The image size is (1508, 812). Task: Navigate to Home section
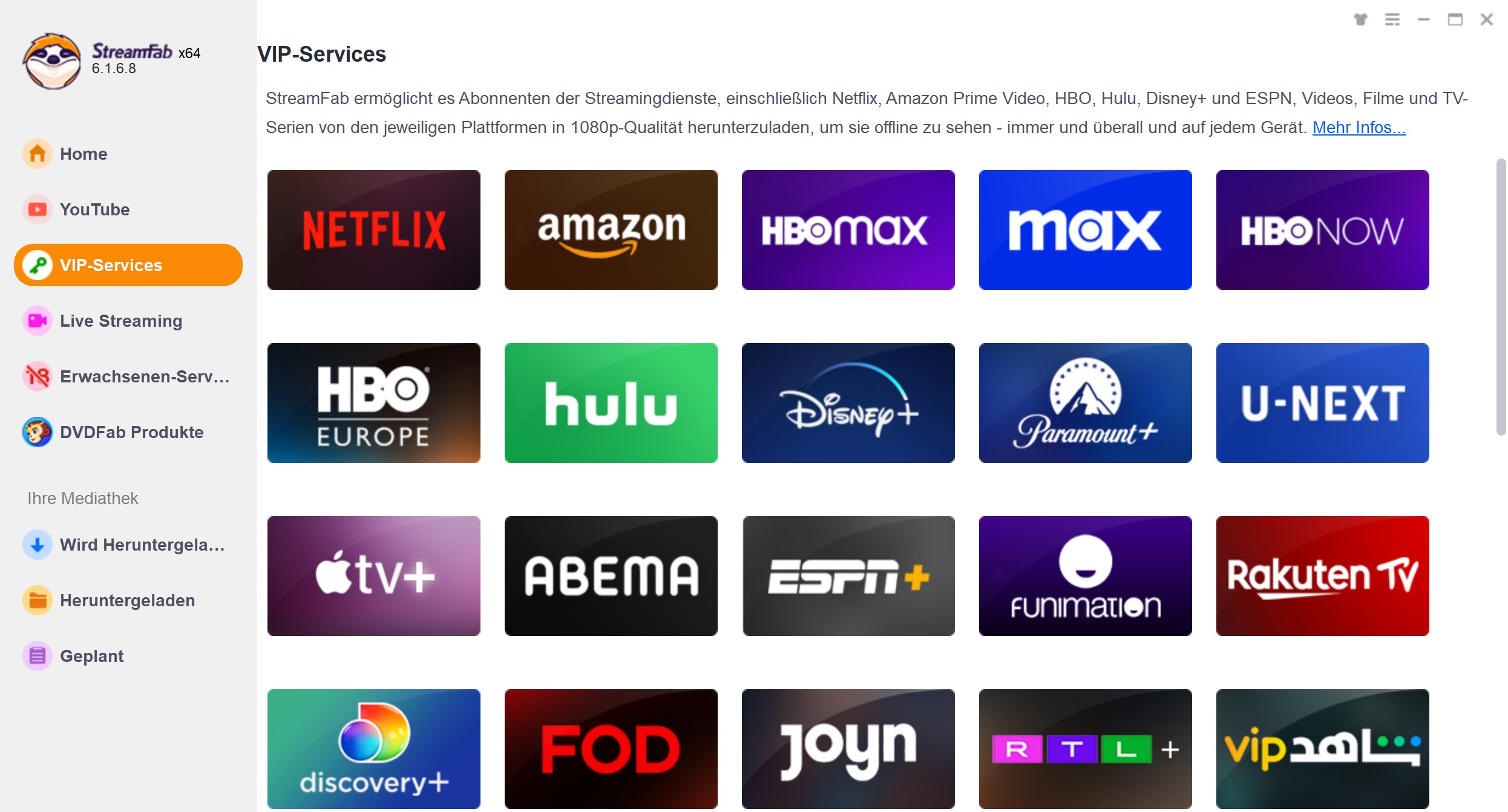click(x=83, y=153)
